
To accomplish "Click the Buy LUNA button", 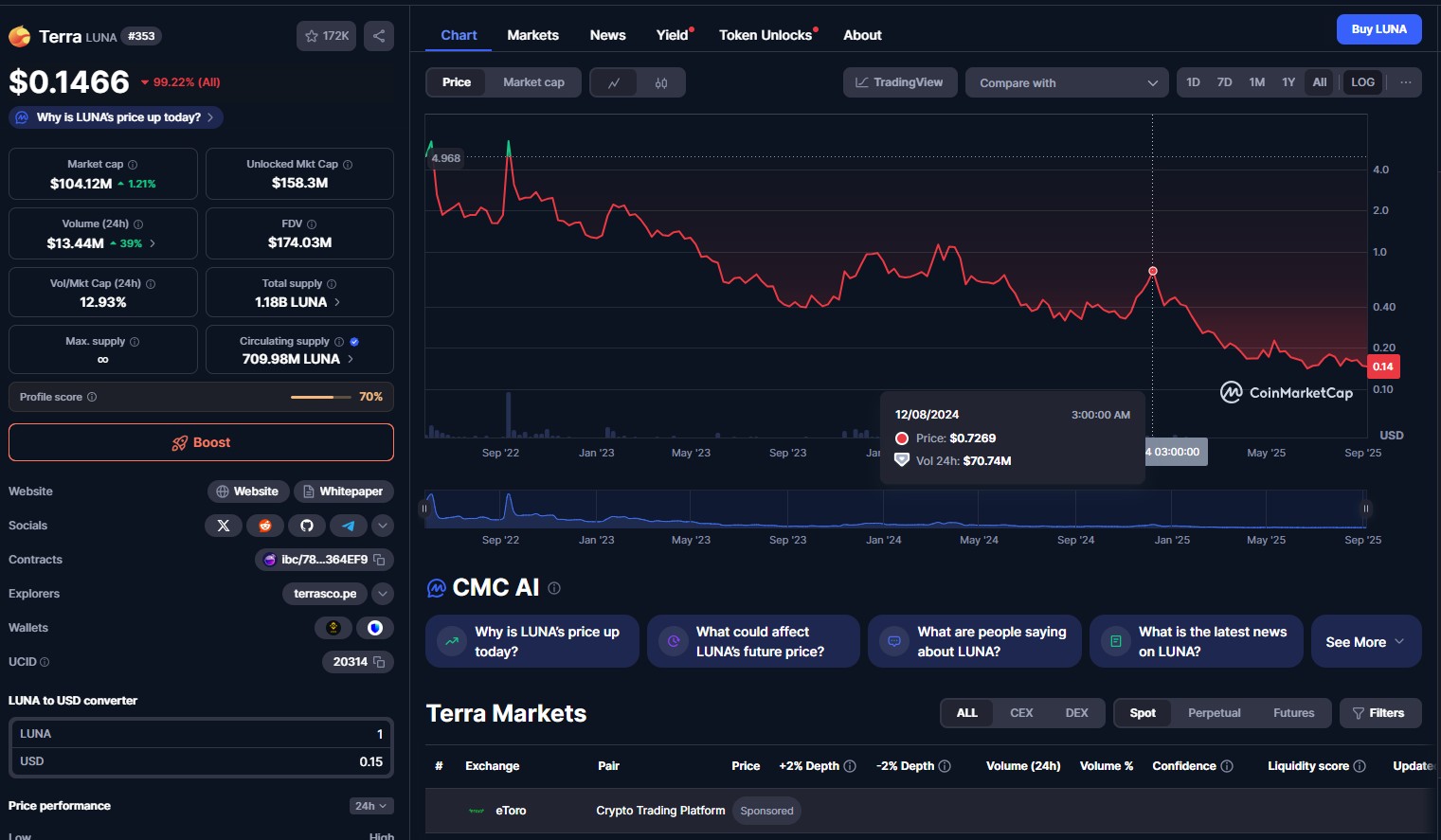I will pos(1378,29).
